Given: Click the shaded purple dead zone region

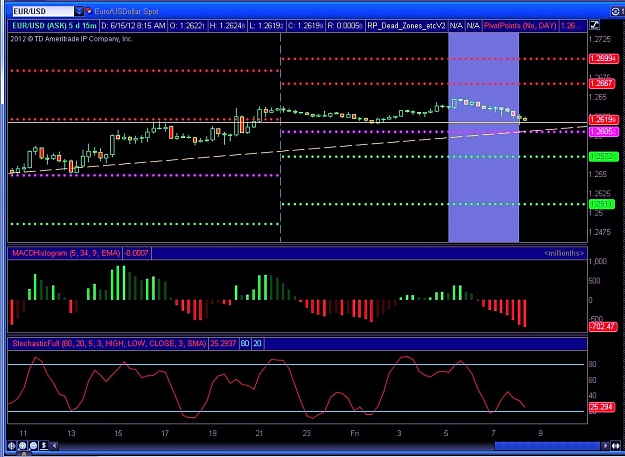Looking at the screenshot, I should point(483,137).
